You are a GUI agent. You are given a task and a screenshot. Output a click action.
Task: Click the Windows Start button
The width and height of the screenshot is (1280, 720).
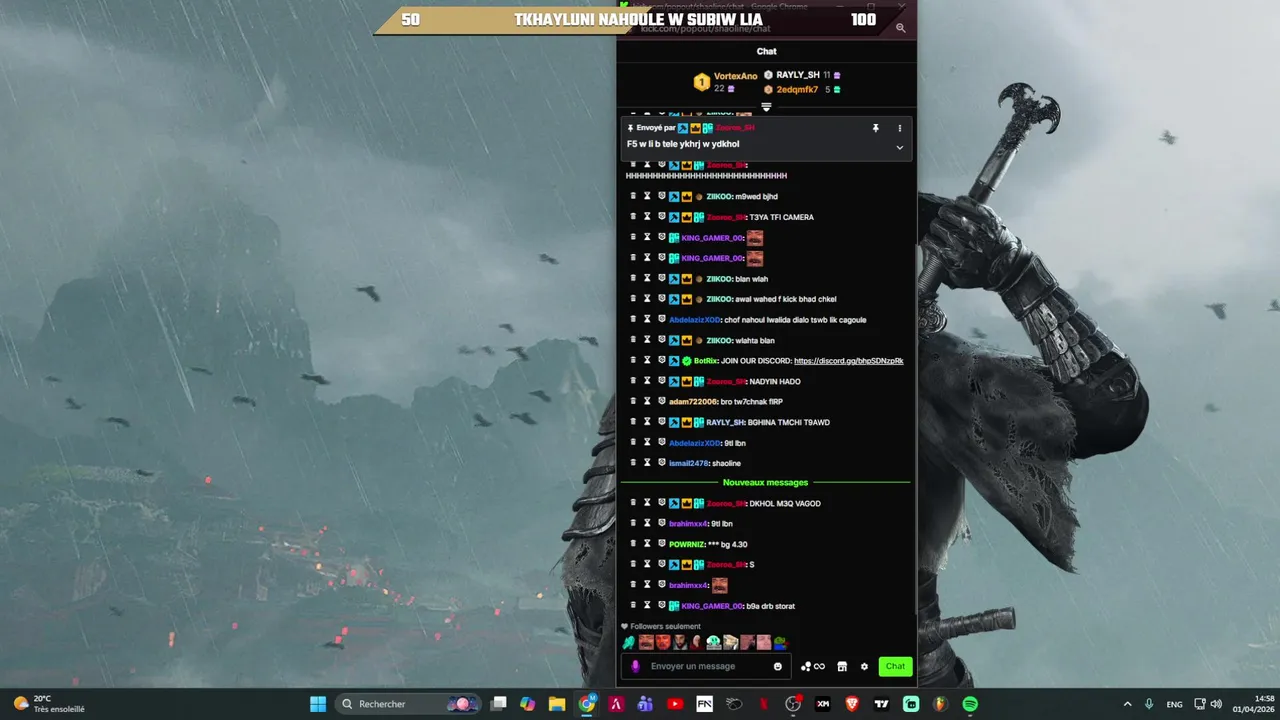[317, 704]
